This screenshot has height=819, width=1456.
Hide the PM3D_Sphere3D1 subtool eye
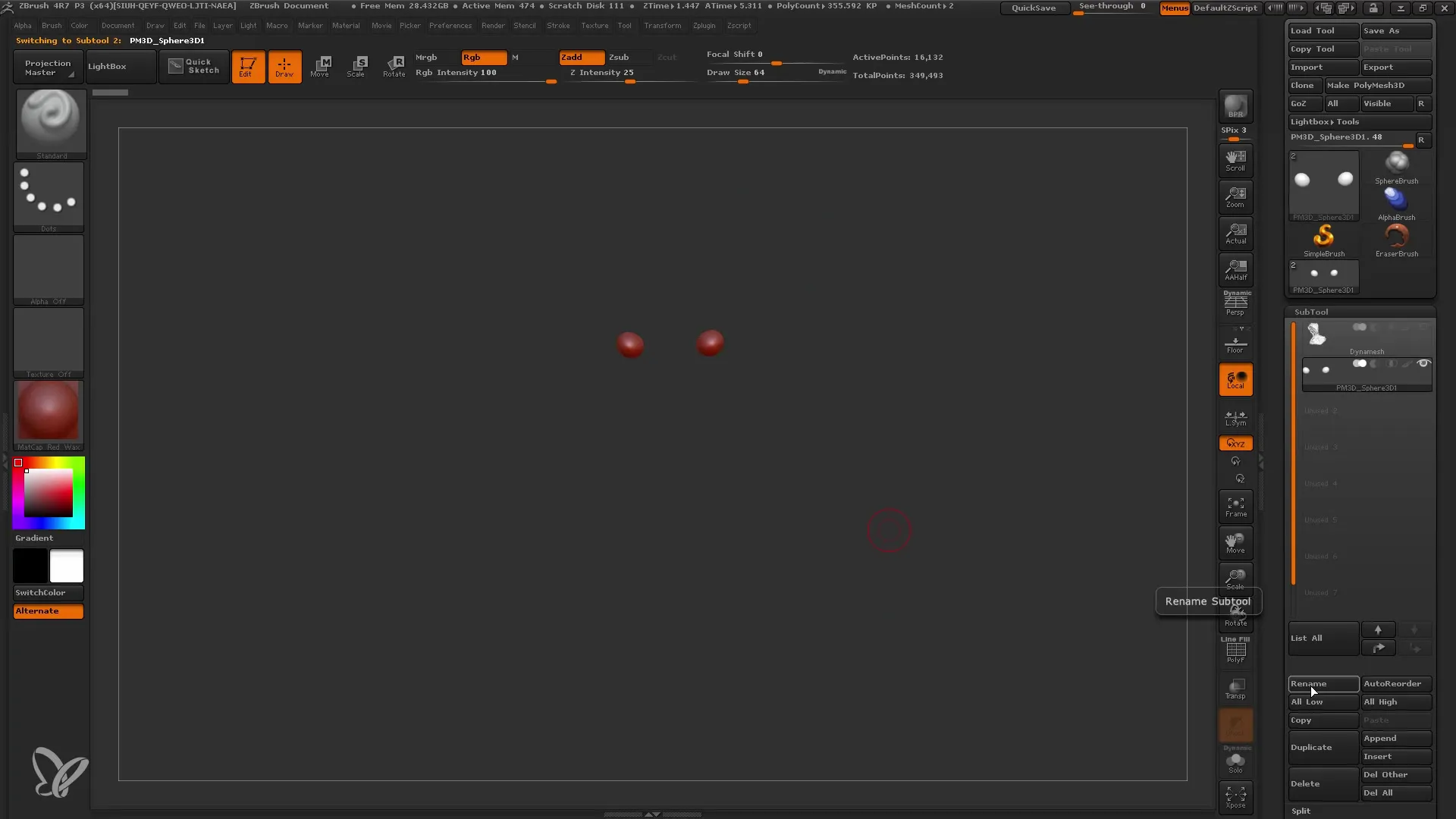1423,364
